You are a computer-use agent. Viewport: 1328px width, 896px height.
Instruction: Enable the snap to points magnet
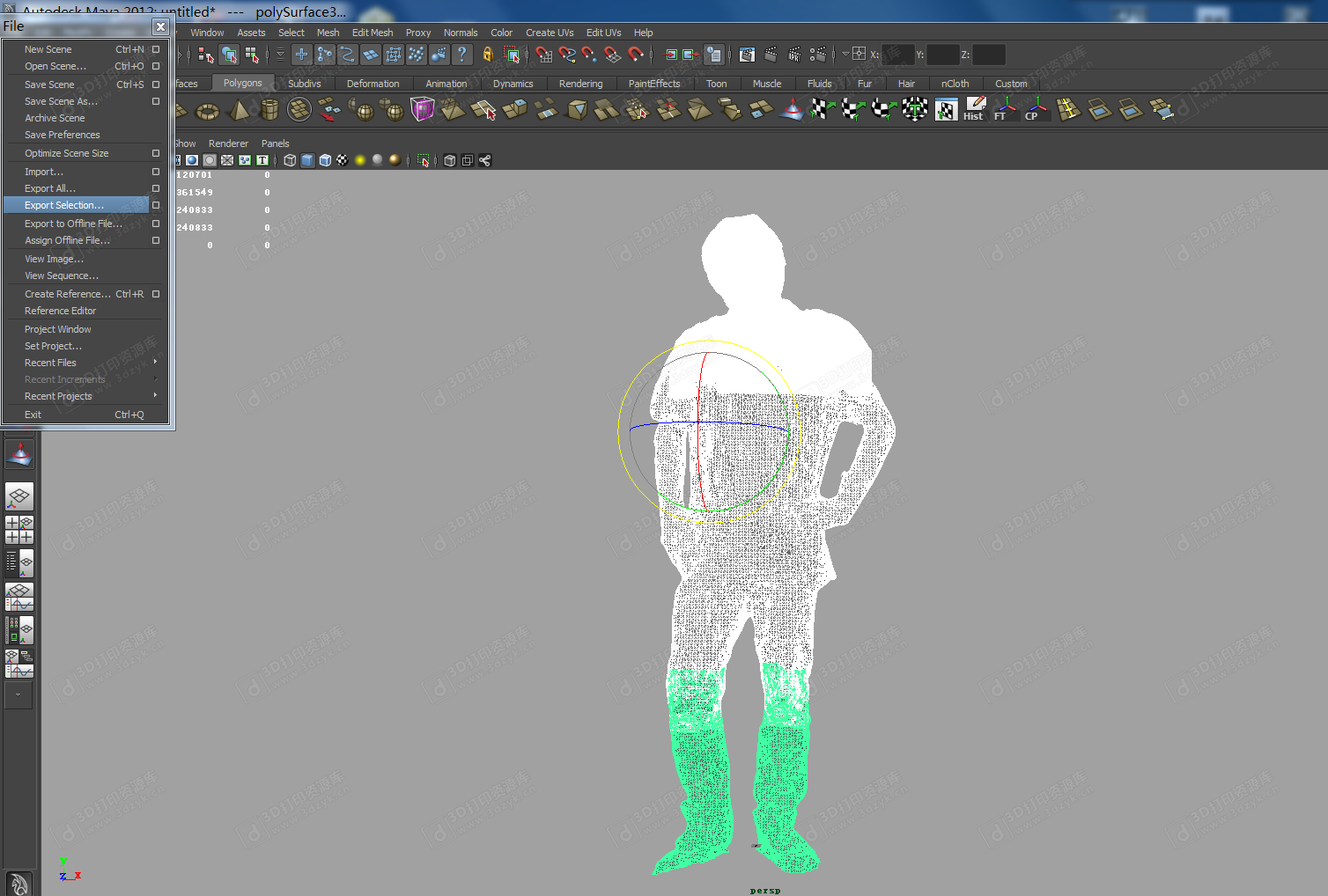(x=589, y=55)
